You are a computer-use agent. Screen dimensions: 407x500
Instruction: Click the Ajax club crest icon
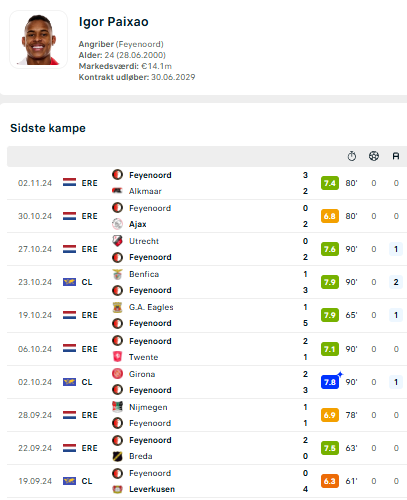tap(117, 224)
